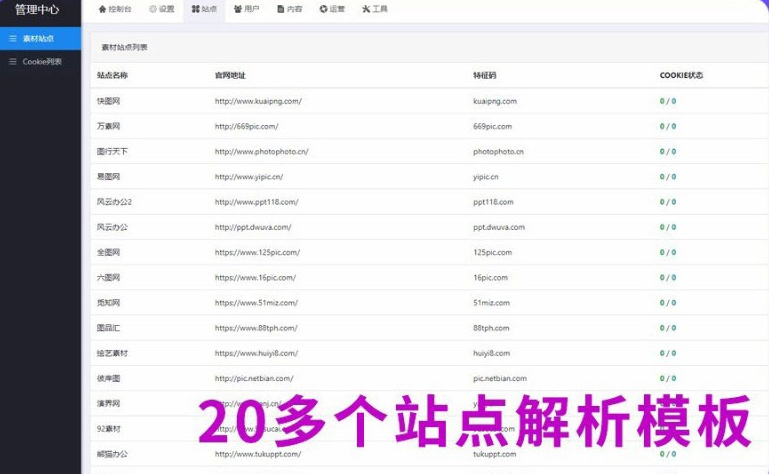Click the 51miz.com feature code
The width and height of the screenshot is (769, 474).
(x=491, y=303)
